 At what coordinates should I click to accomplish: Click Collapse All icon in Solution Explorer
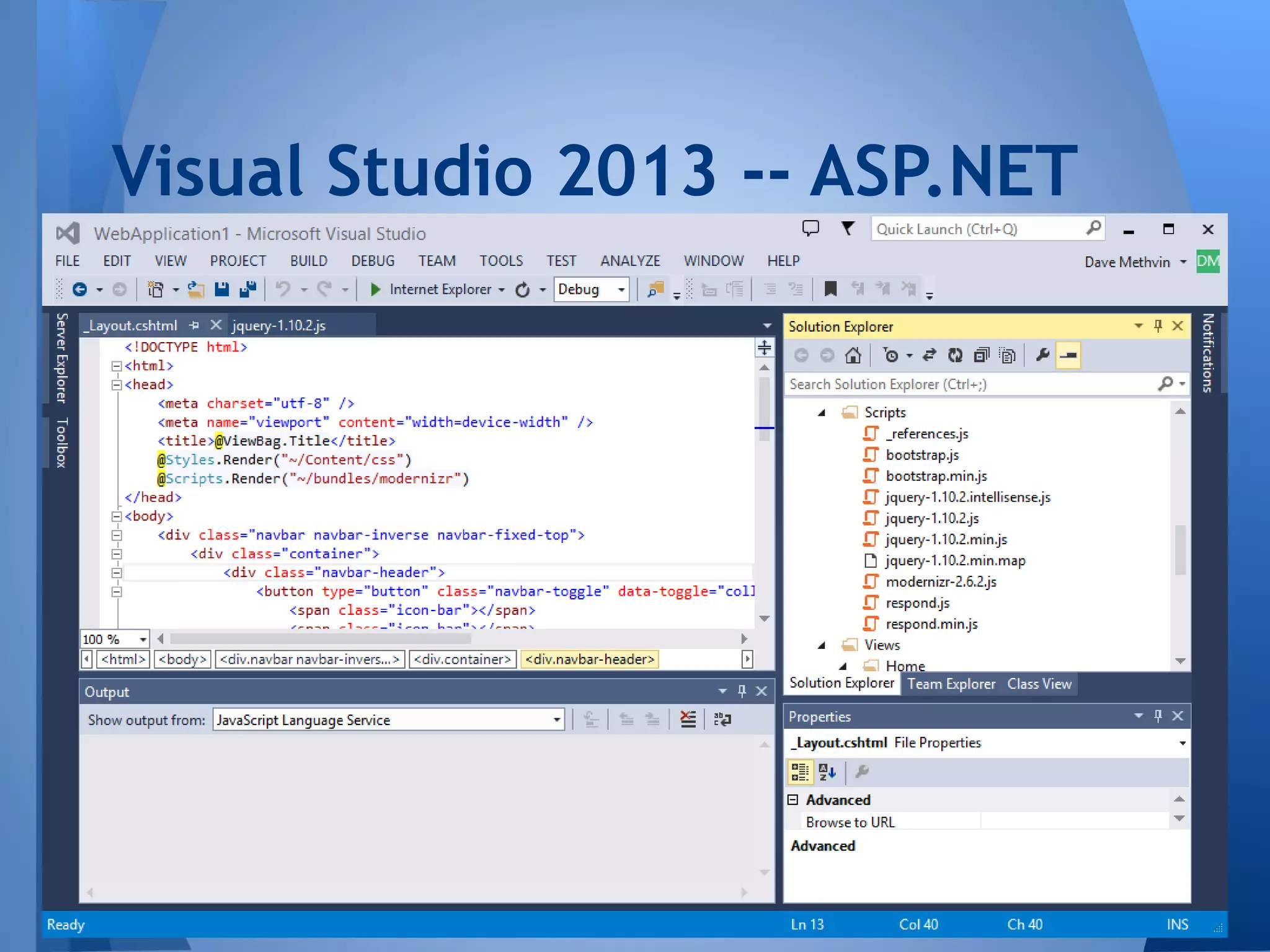pos(982,355)
